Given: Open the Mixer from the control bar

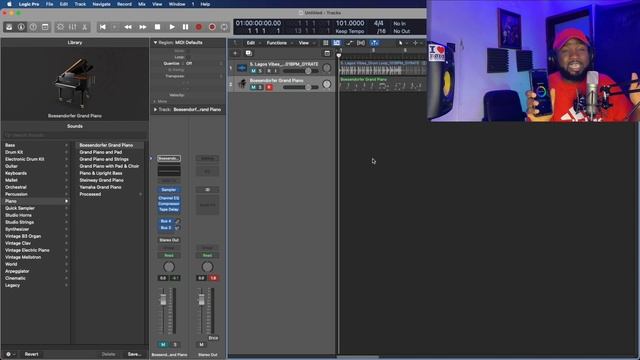Looking at the screenshot, I should [x=72, y=27].
